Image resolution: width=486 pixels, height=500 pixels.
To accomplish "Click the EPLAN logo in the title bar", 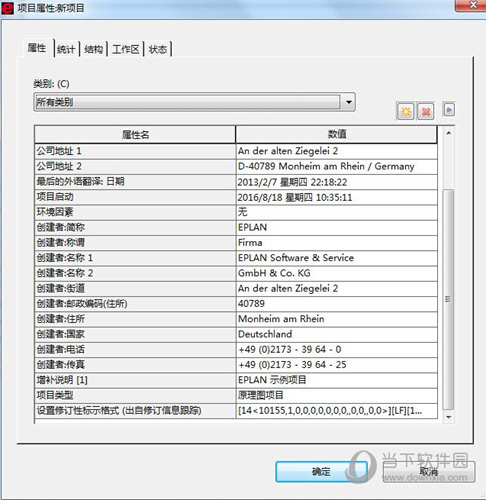I will 7,8.
